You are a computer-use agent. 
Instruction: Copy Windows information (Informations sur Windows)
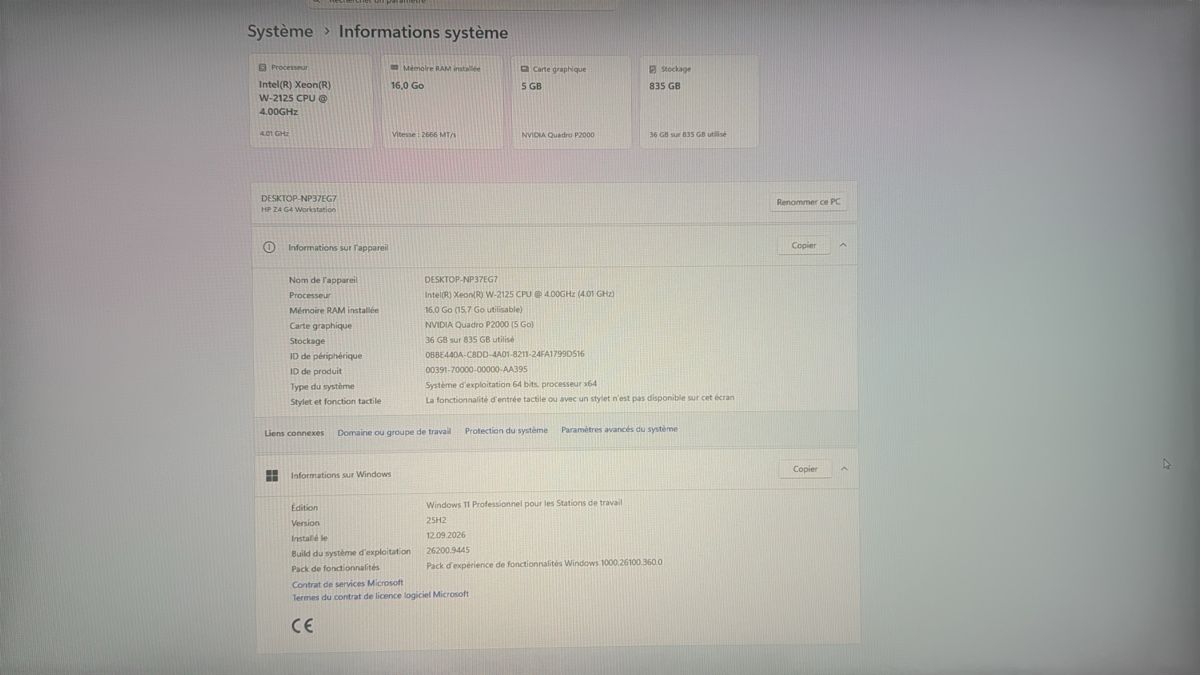[805, 469]
